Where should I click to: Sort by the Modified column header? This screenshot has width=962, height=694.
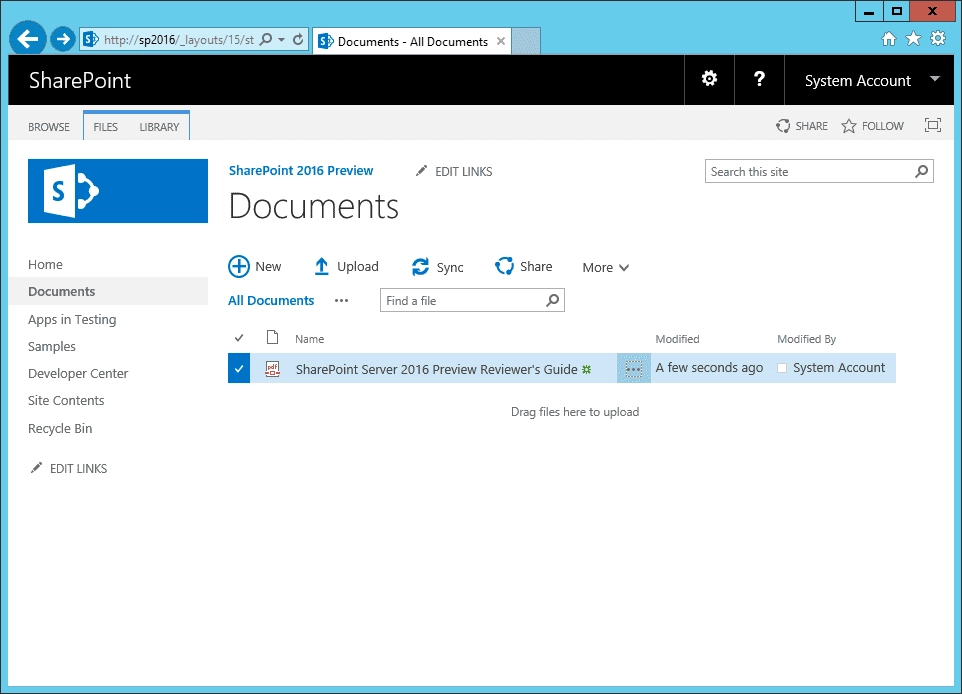[677, 339]
